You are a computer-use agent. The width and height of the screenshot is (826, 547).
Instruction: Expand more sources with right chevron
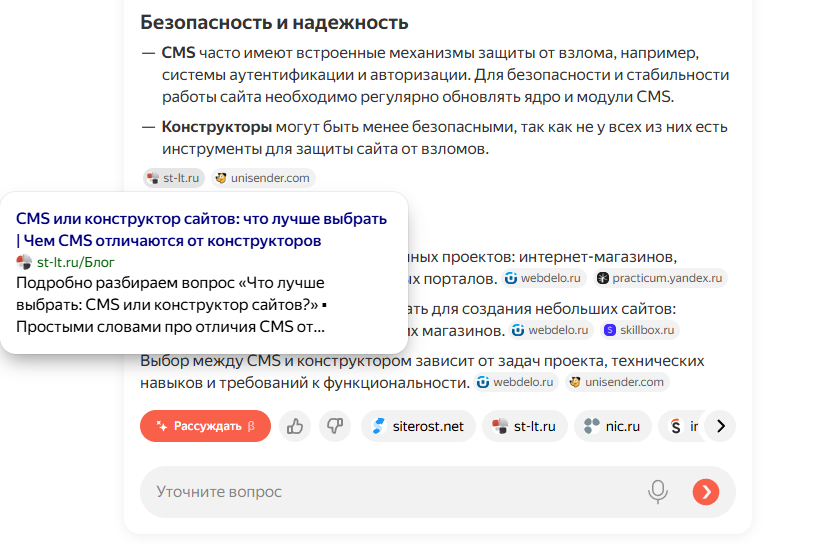pyautogui.click(x=721, y=426)
